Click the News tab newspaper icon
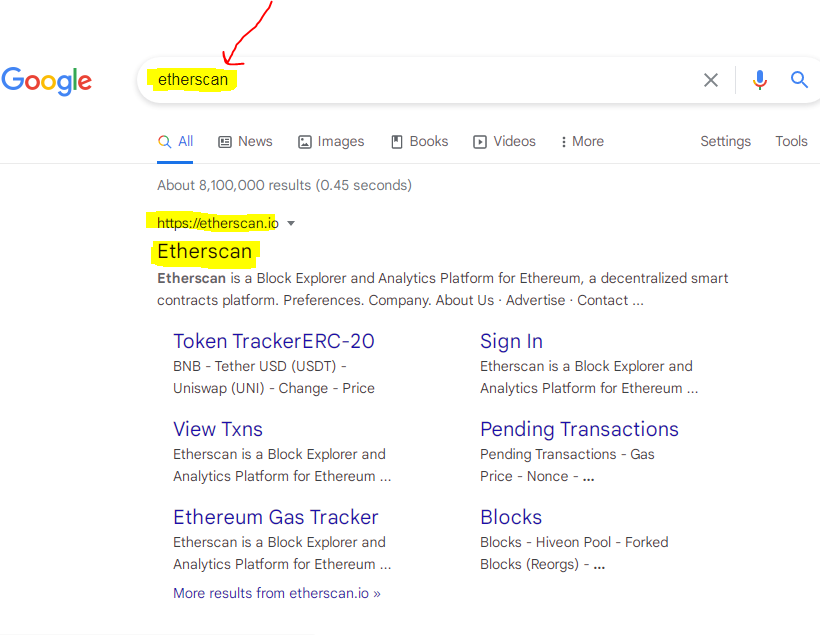Image resolution: width=820 pixels, height=635 pixels. pos(225,142)
